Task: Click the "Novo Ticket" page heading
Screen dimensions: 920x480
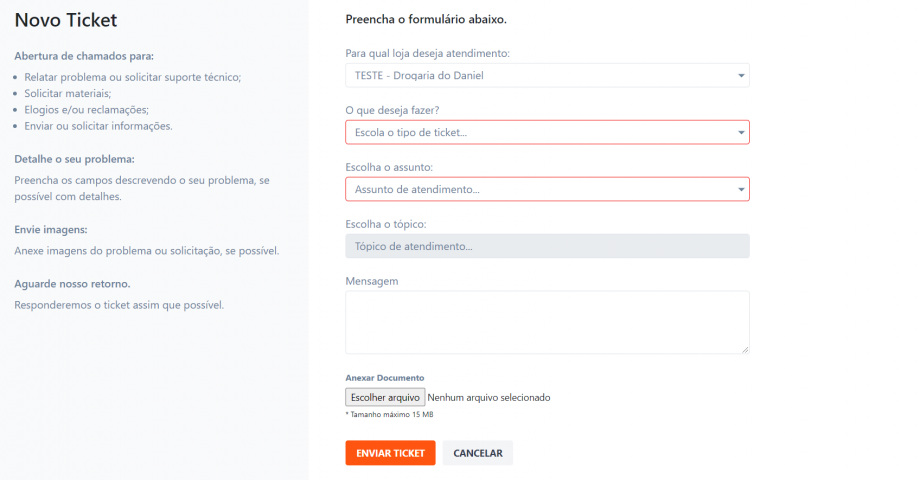Action: pos(66,20)
